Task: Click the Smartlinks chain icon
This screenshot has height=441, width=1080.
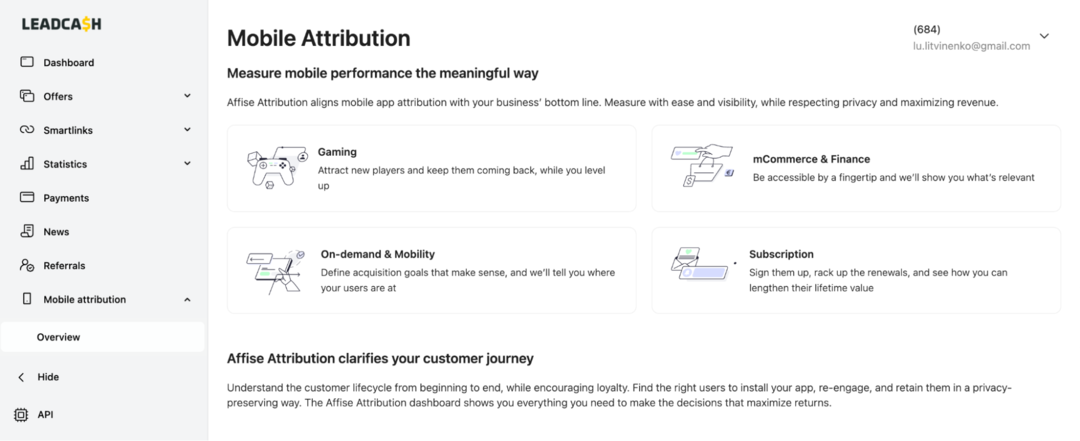Action: [27, 130]
